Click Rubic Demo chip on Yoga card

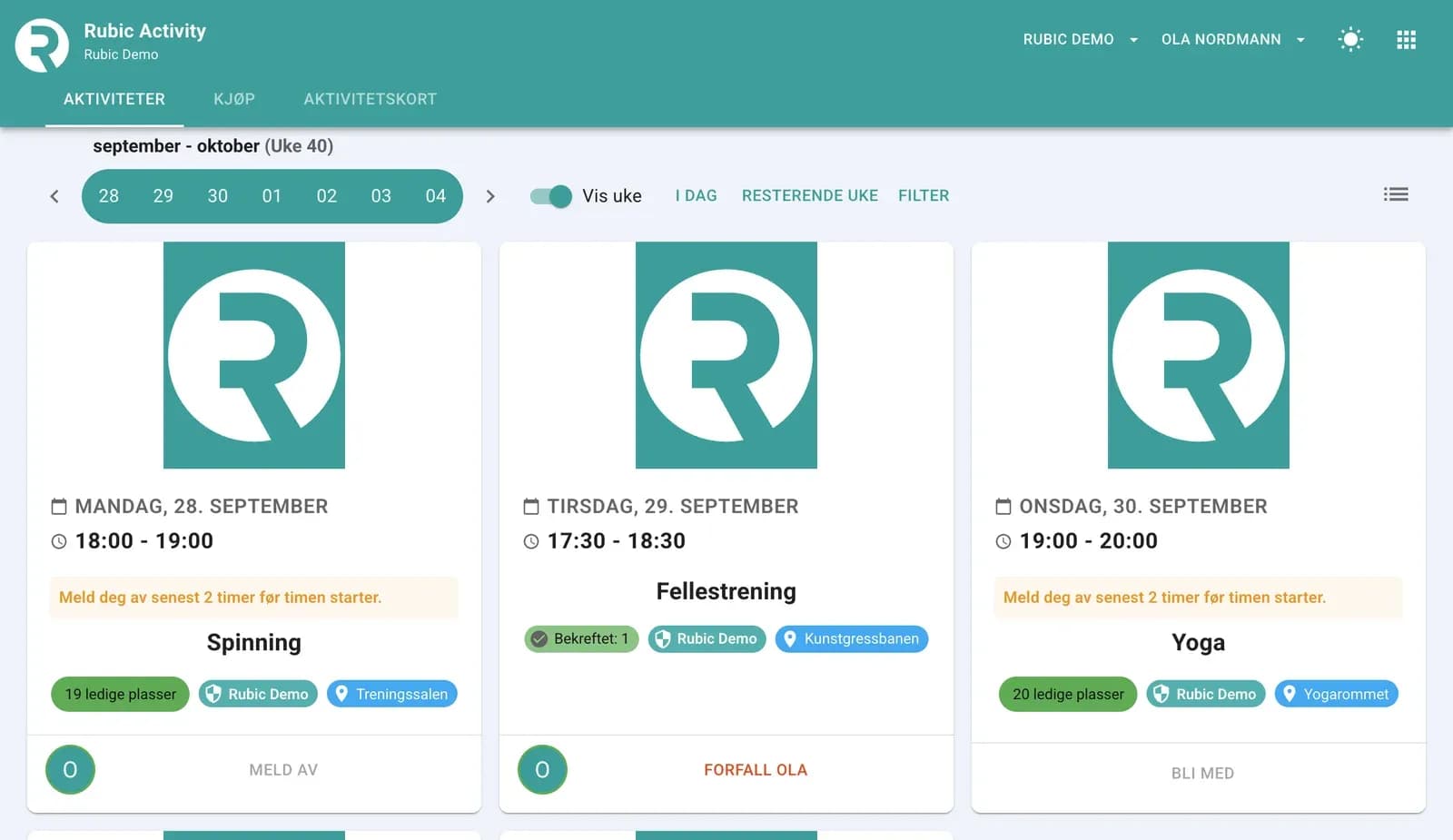[1206, 694]
